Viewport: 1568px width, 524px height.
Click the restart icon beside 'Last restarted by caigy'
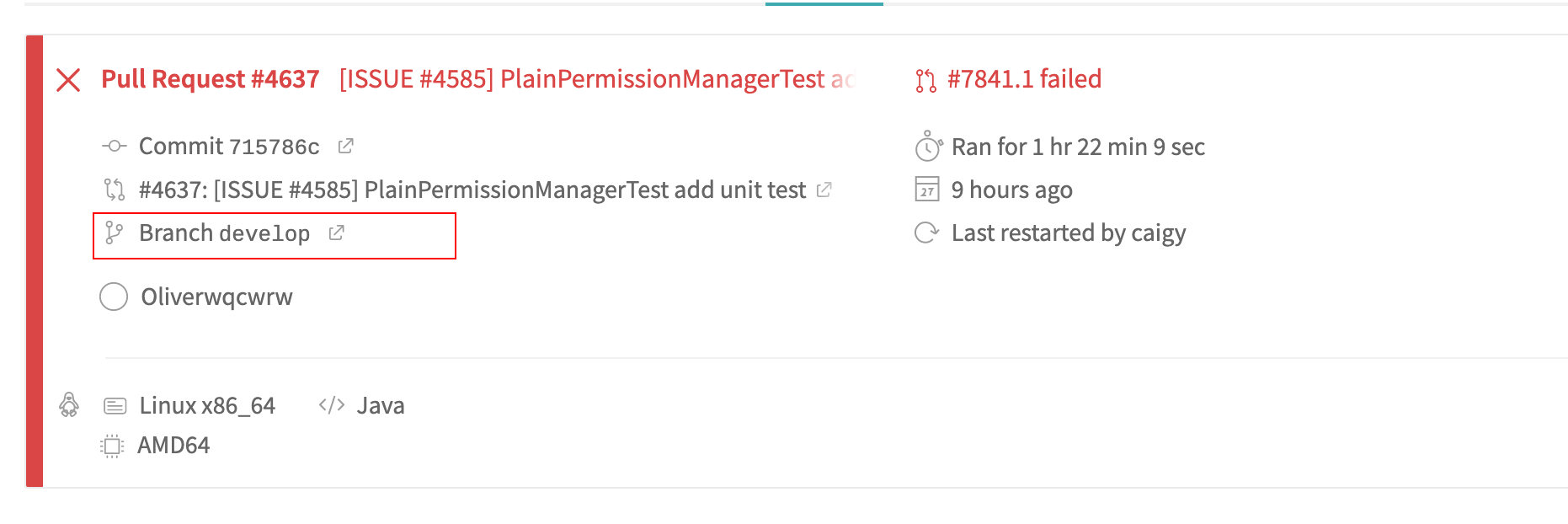click(x=926, y=233)
